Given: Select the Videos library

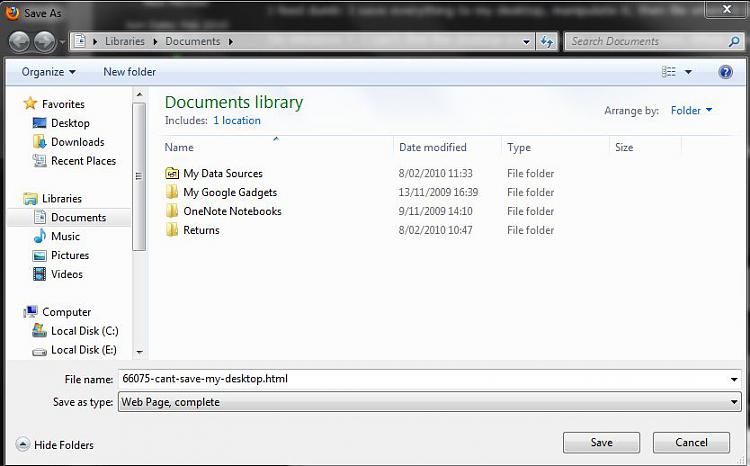Looking at the screenshot, I should tap(66, 274).
